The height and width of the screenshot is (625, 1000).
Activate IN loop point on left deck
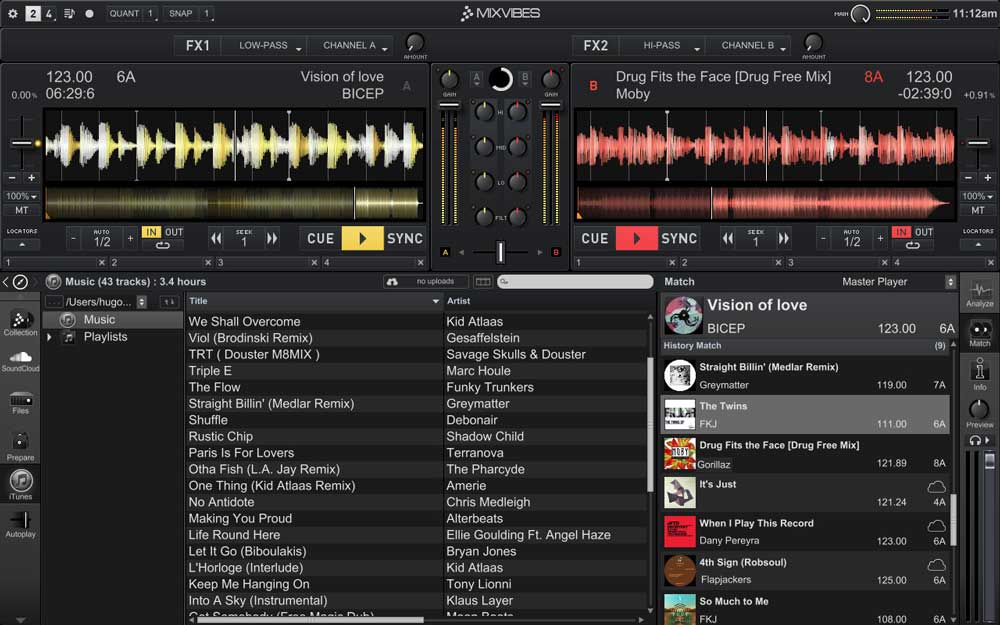coord(150,231)
